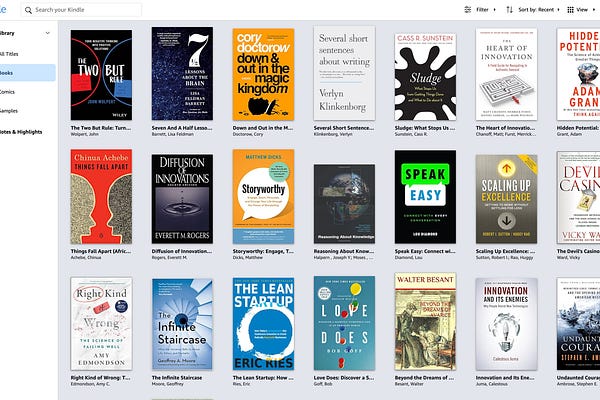Click title text 'The Lean Startup: How ...'
600x400 pixels.
pyautogui.click(x=263, y=378)
